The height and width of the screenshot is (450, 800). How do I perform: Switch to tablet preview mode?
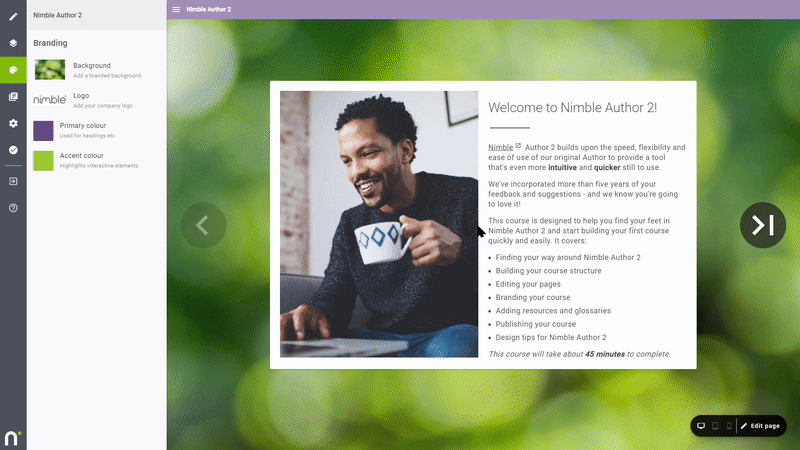[715, 426]
